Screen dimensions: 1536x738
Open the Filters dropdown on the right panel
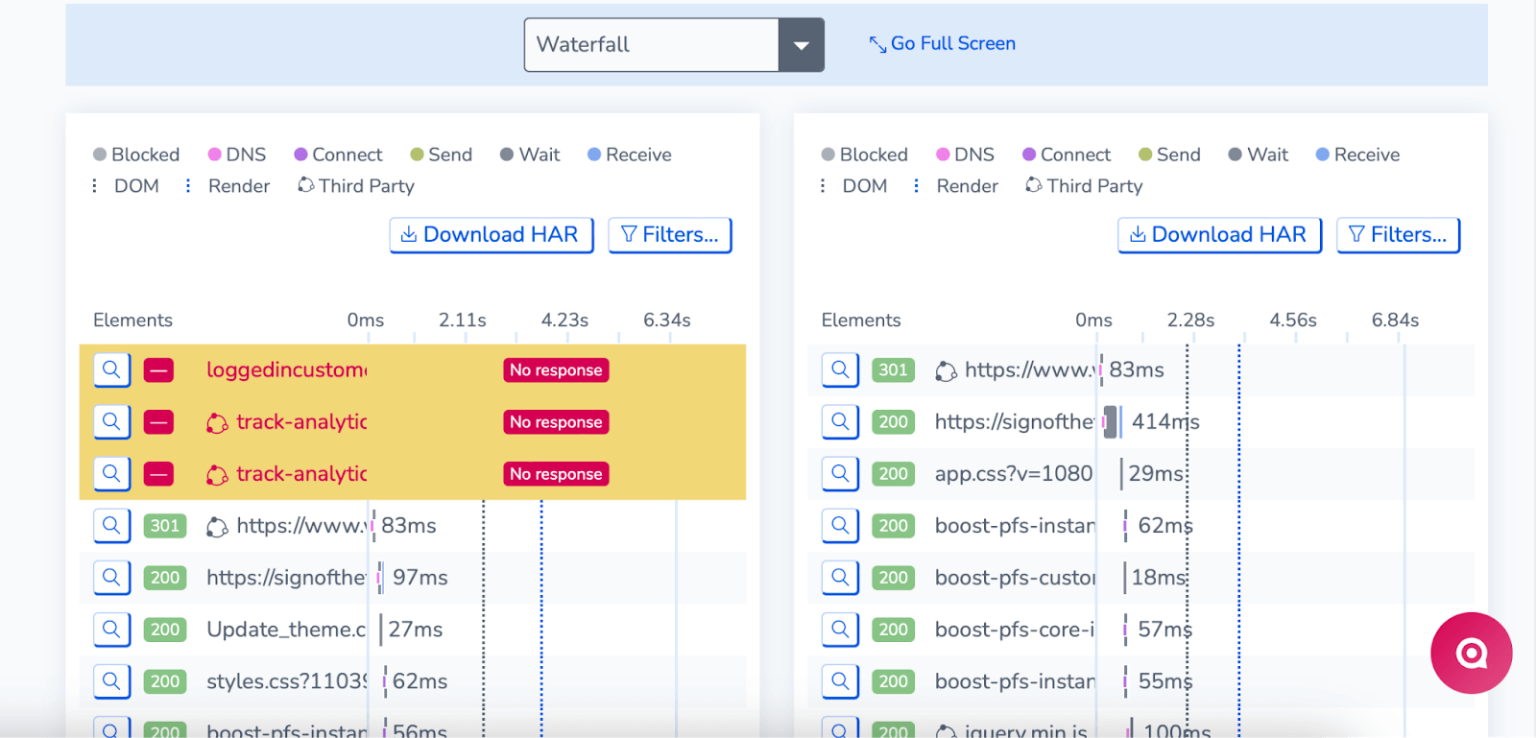1398,234
